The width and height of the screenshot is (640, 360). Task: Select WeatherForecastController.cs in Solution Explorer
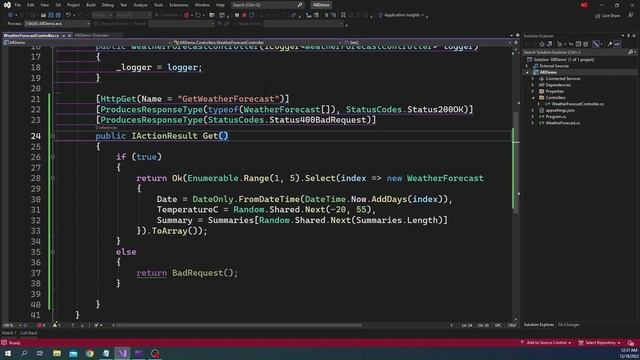pos(577,104)
